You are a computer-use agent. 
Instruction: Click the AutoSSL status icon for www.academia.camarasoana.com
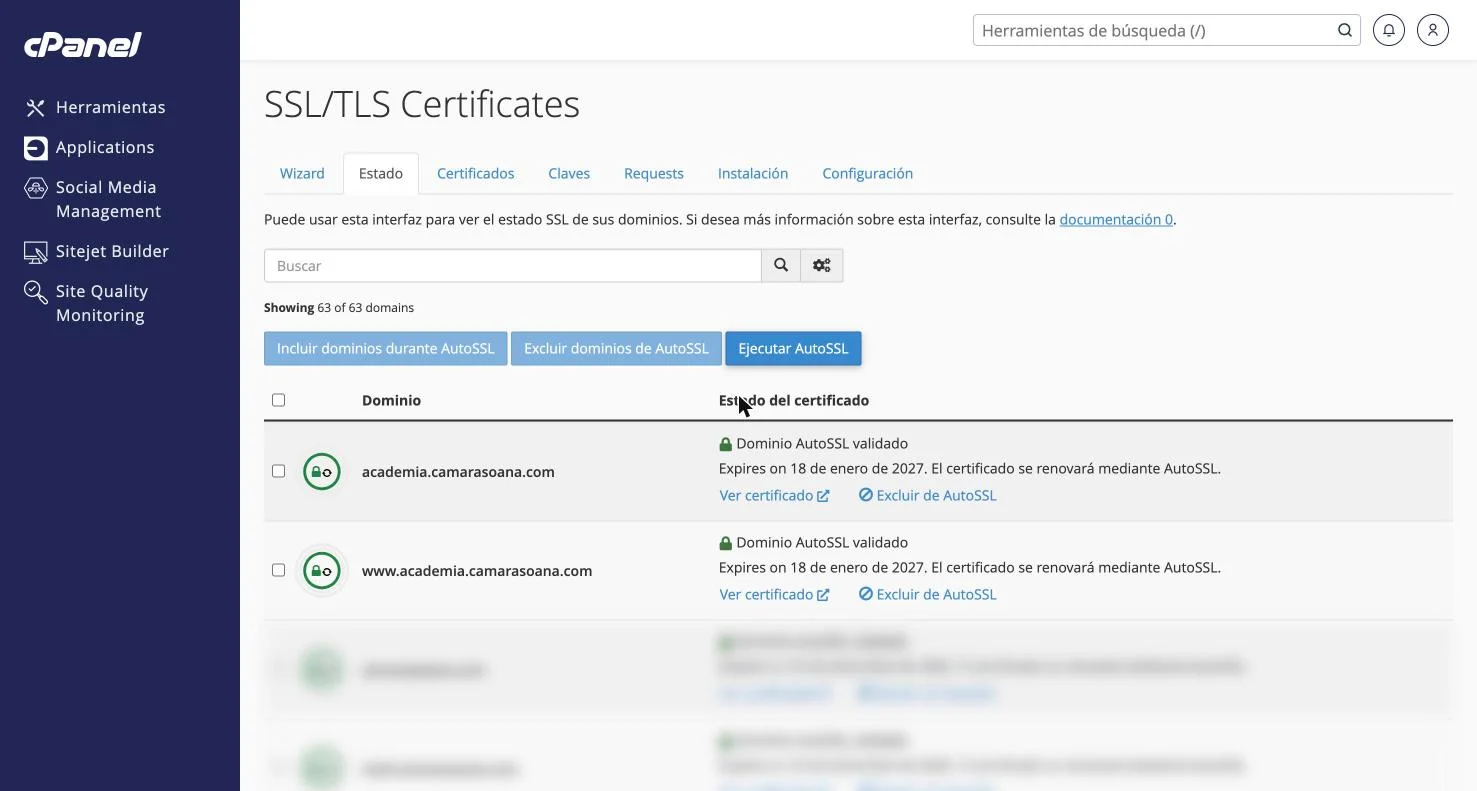pyautogui.click(x=322, y=571)
